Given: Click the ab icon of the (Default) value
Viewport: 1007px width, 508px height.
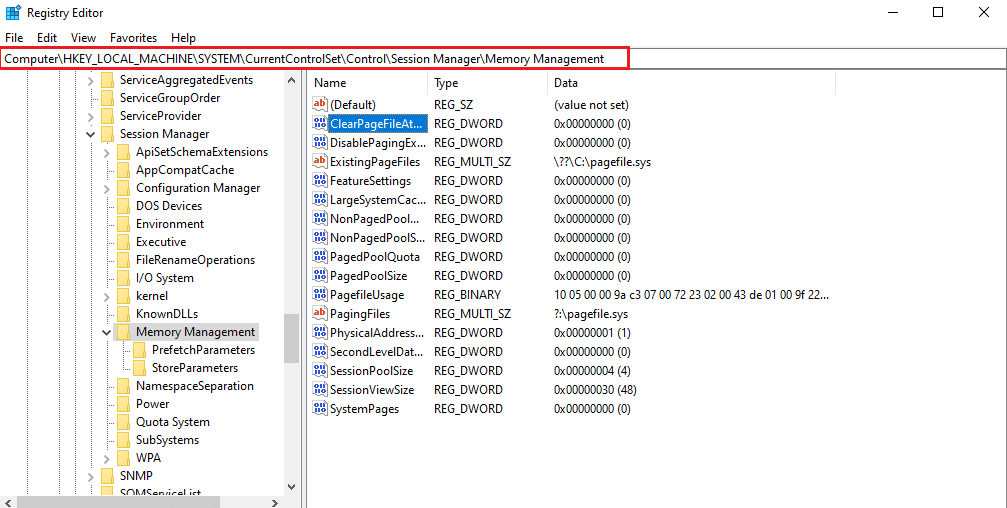Looking at the screenshot, I should pyautogui.click(x=319, y=104).
